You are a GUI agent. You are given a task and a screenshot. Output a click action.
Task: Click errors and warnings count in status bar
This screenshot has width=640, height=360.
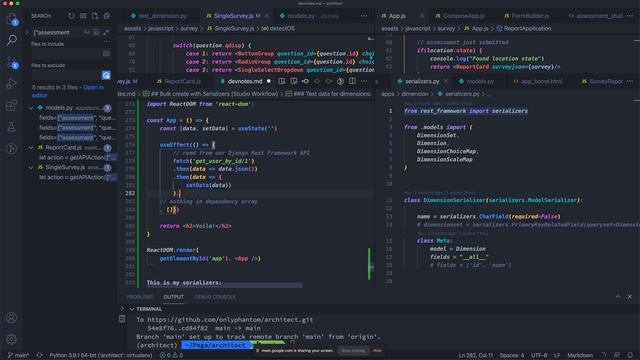(x=171, y=355)
